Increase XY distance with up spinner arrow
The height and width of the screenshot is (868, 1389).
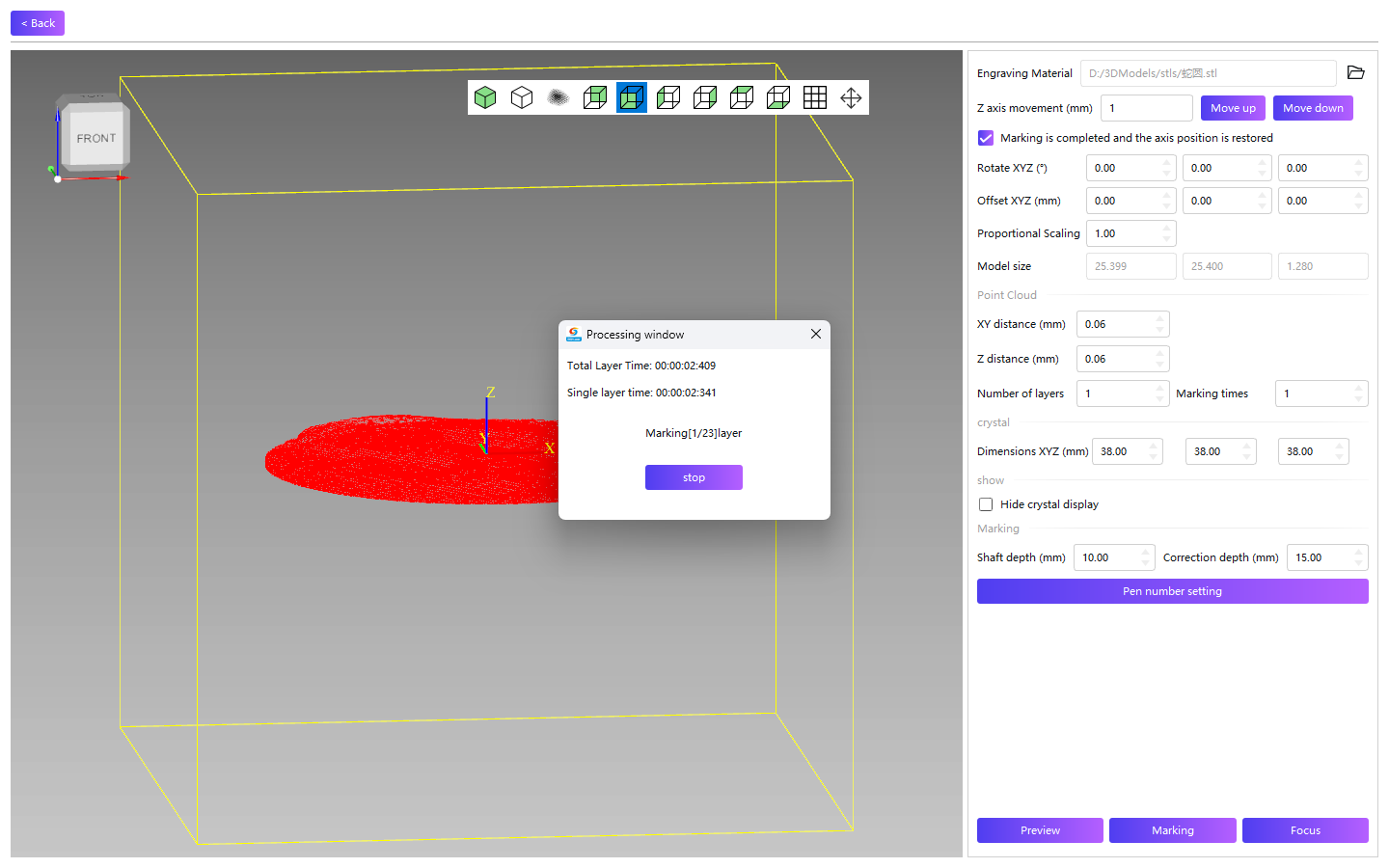coord(1160,319)
